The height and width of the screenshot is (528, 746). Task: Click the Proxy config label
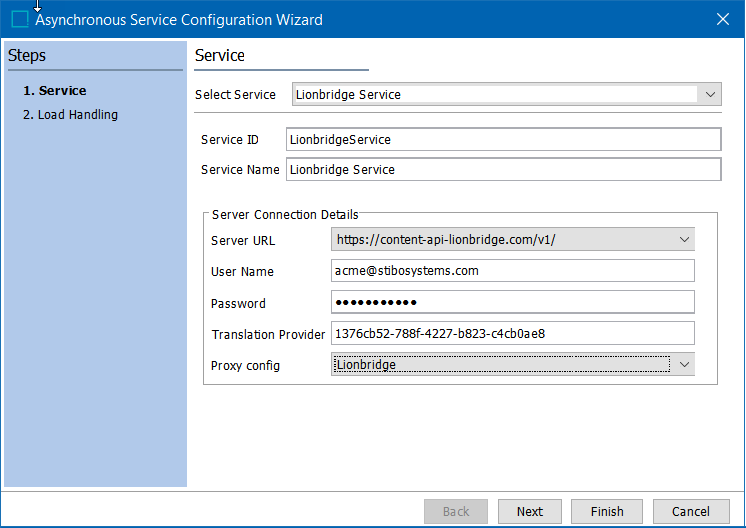click(245, 366)
